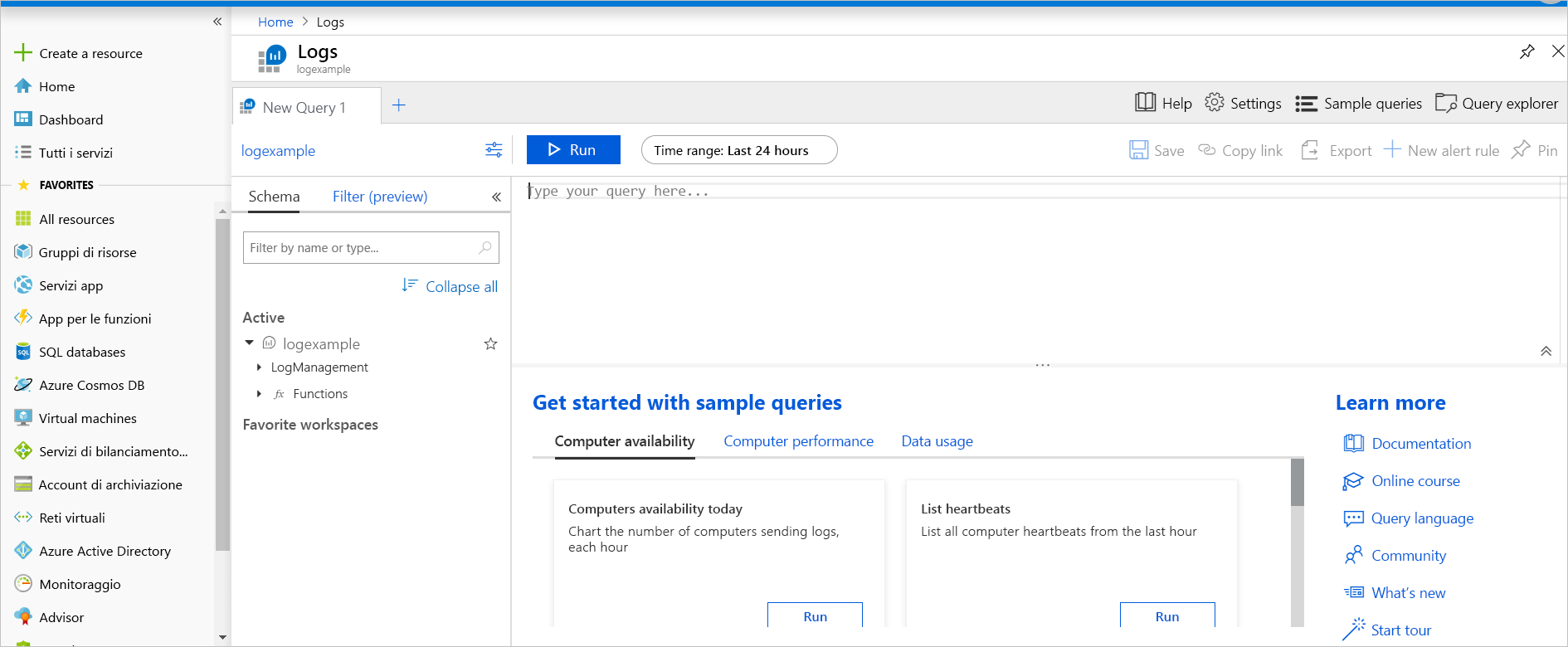Pin the Logs blade to dashboard
Viewport: 1568px width, 647px height.
pos(1527,51)
